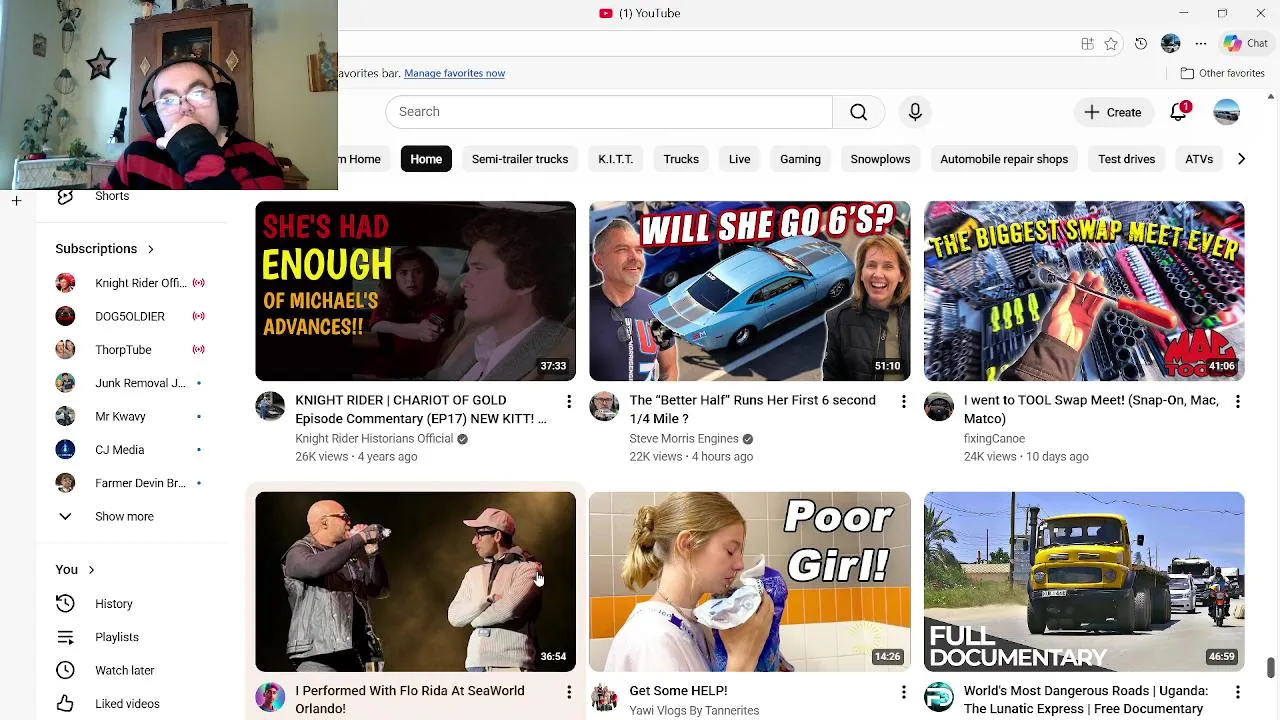This screenshot has height=720, width=1280.
Task: Select the ATVs filter chip
Action: pos(1198,159)
